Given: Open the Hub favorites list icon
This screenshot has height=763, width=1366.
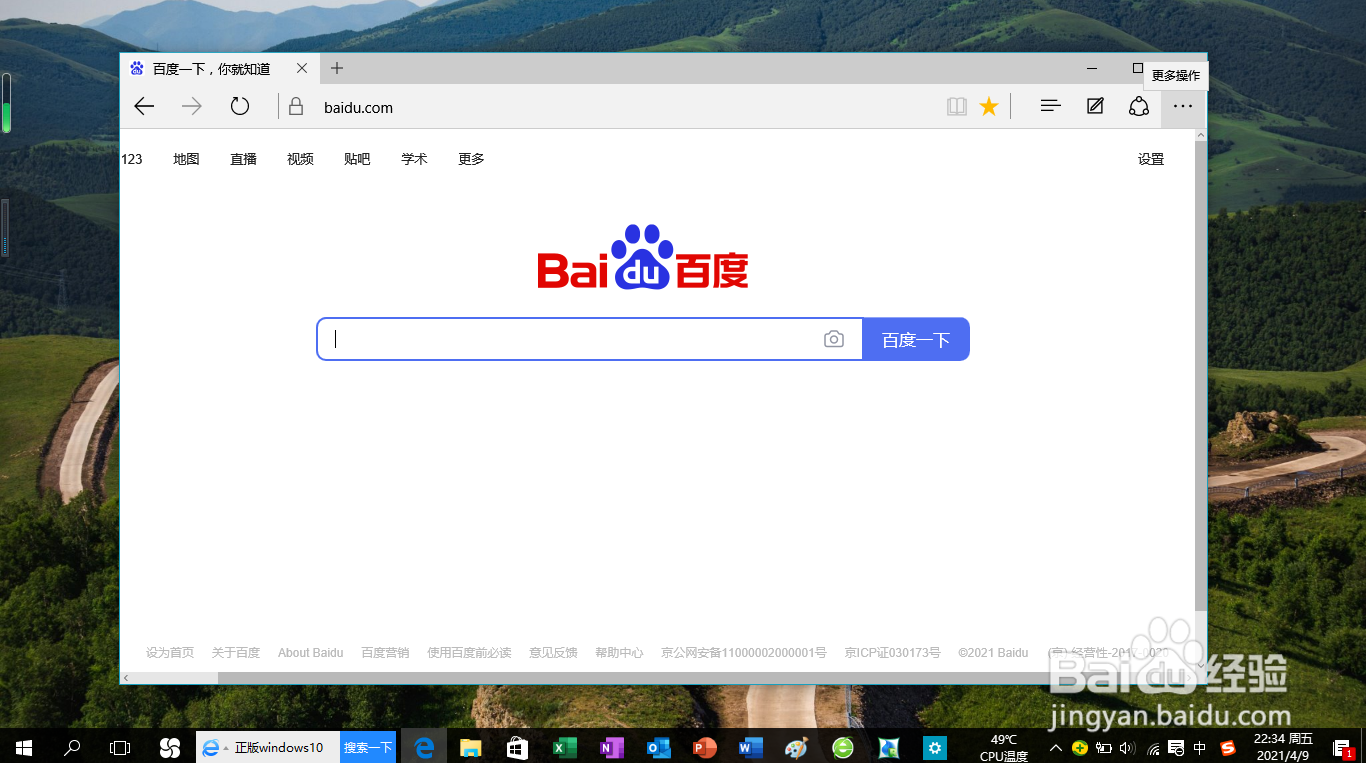Looking at the screenshot, I should coord(1050,106).
